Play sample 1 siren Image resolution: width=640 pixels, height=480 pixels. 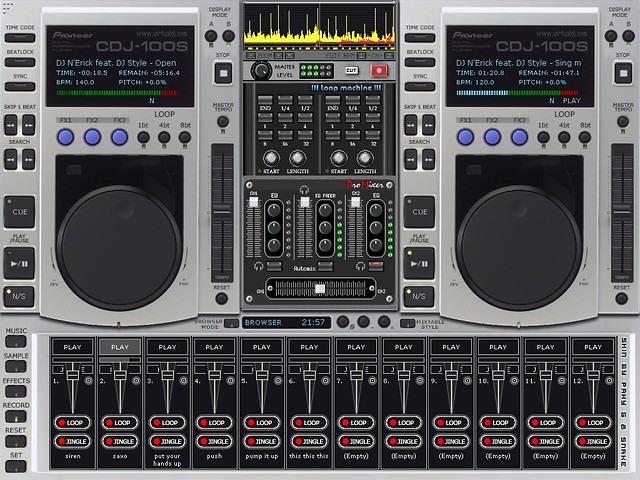[72, 347]
